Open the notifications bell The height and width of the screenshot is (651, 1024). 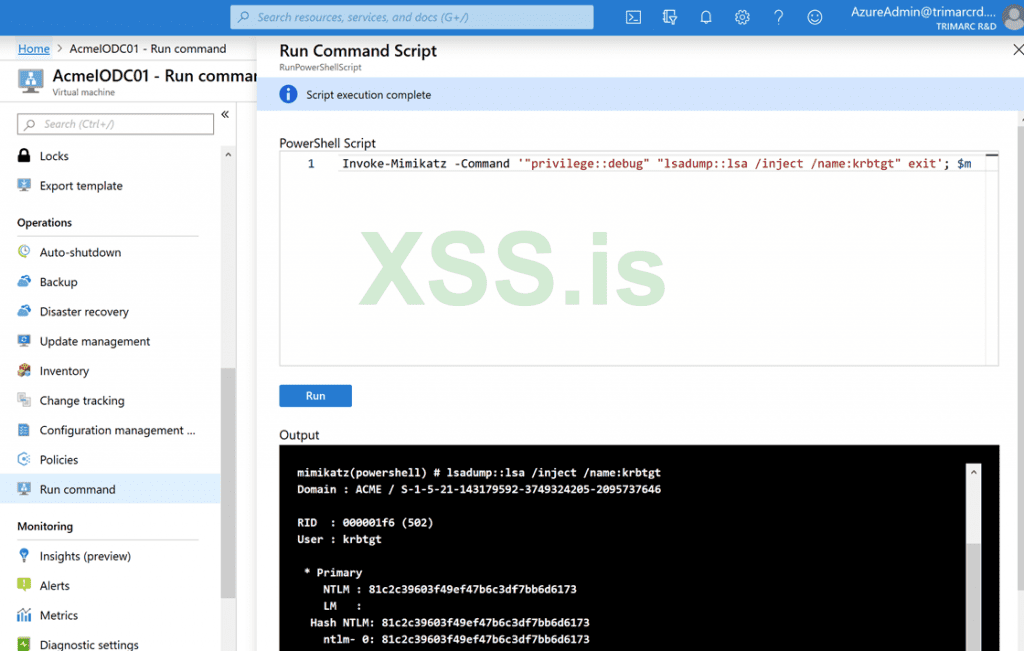tap(705, 18)
